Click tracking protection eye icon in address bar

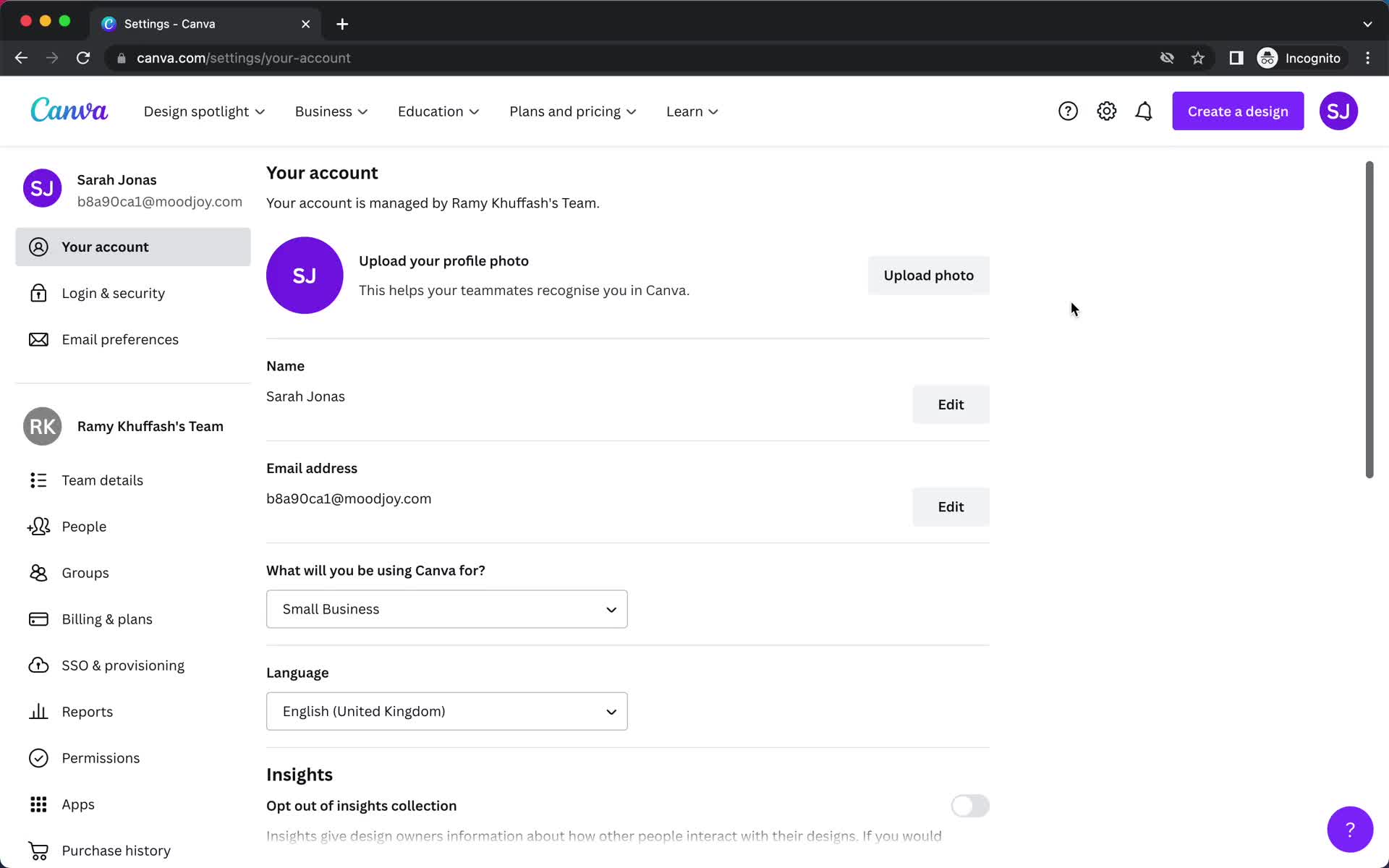[x=1167, y=58]
